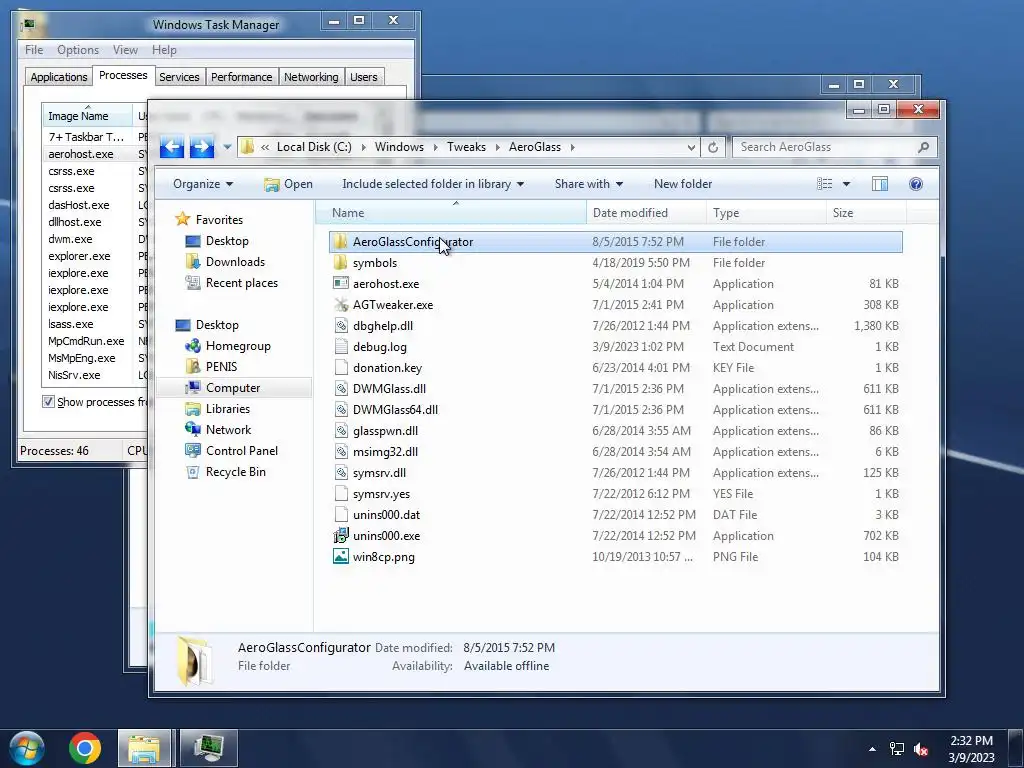This screenshot has width=1024, height=768.
Task: Sort files by the Size column header
Action: (x=866, y=213)
